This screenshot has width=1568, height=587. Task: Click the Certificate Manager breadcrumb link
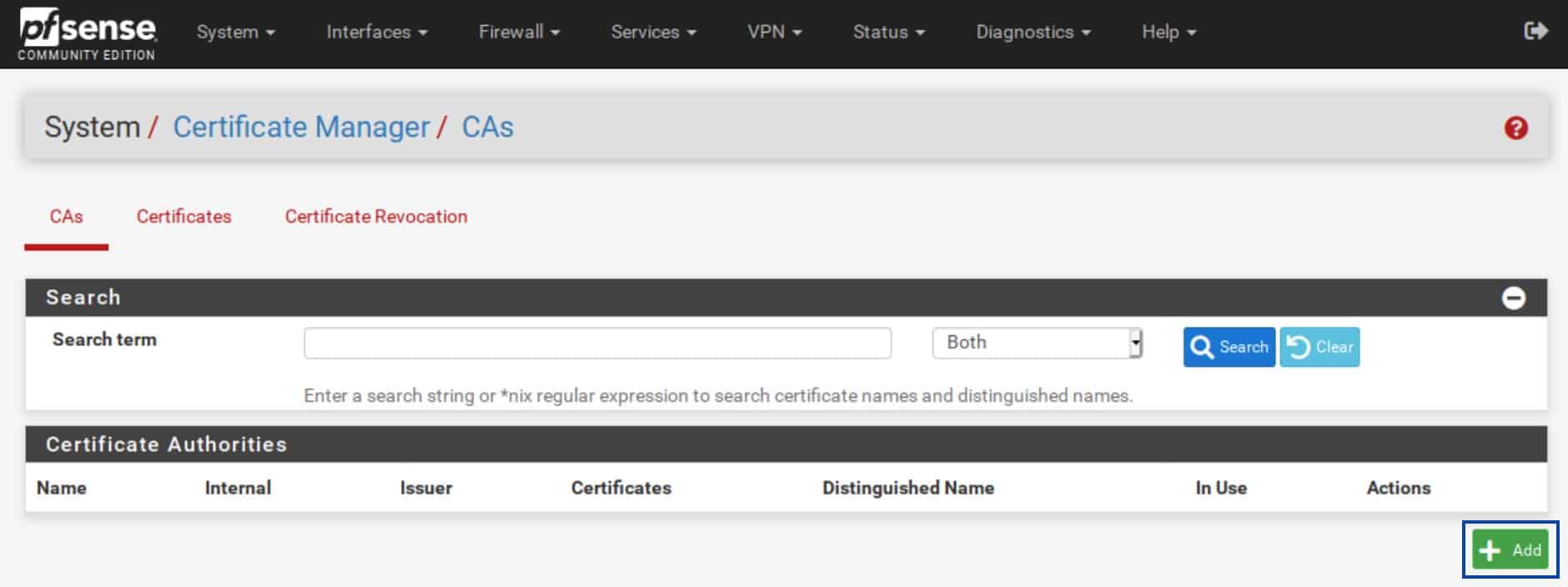tap(301, 127)
